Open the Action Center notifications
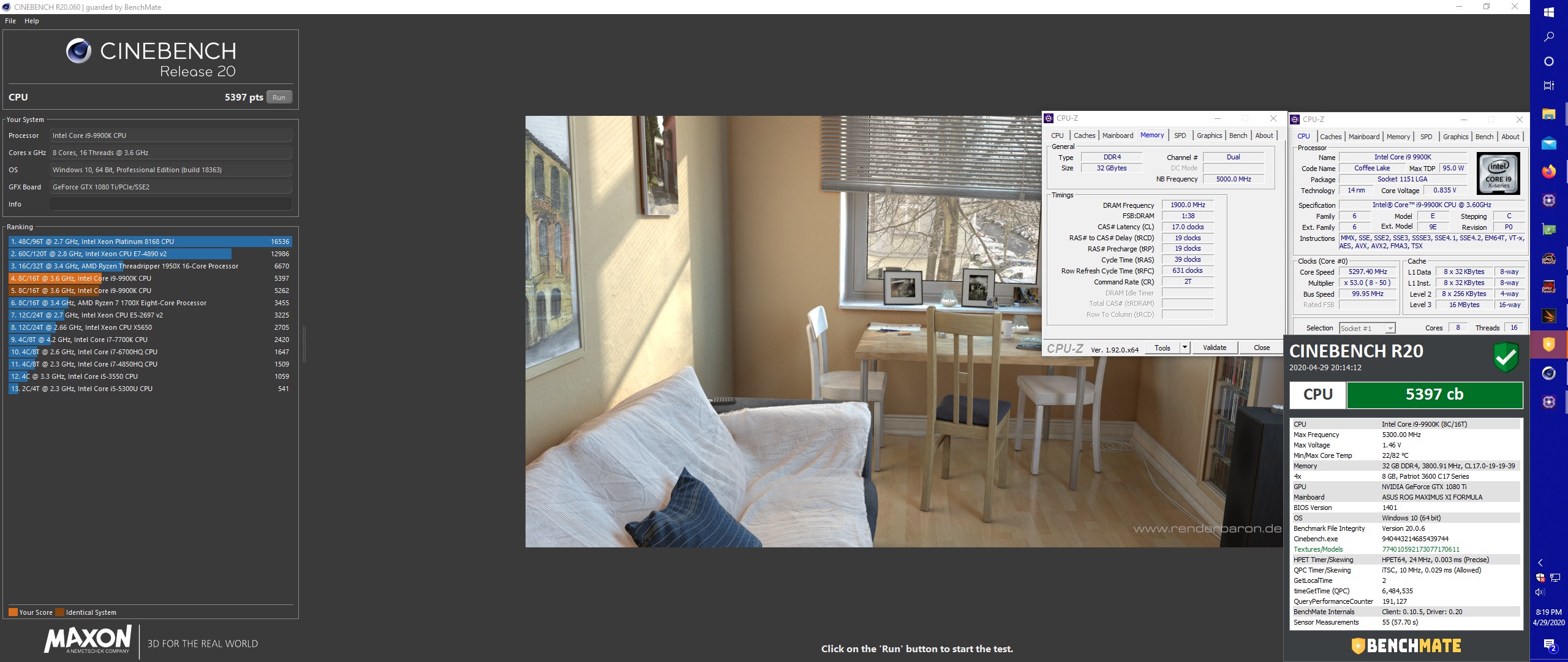1568x662 pixels. pyautogui.click(x=1549, y=645)
